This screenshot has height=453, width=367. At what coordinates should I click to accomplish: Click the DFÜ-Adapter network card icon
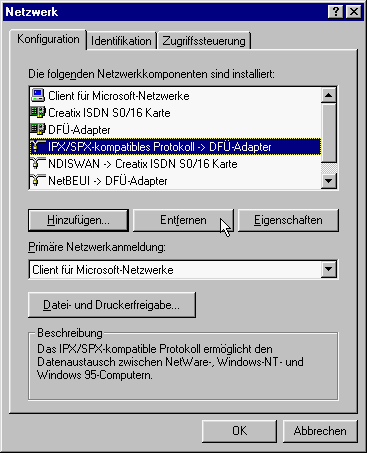pyautogui.click(x=38, y=129)
